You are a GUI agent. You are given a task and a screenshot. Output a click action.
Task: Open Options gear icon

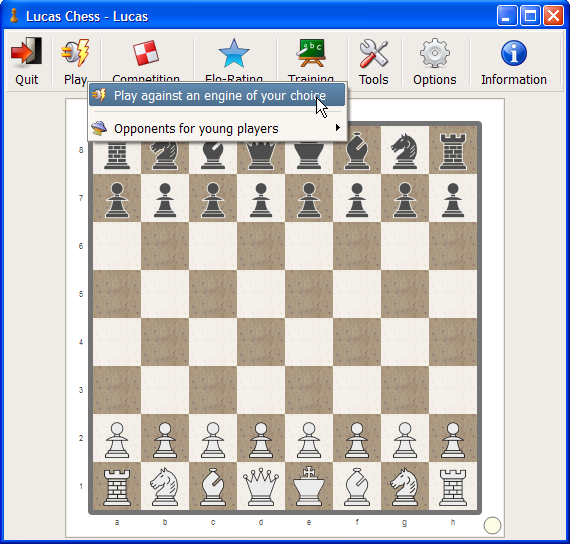coord(435,53)
